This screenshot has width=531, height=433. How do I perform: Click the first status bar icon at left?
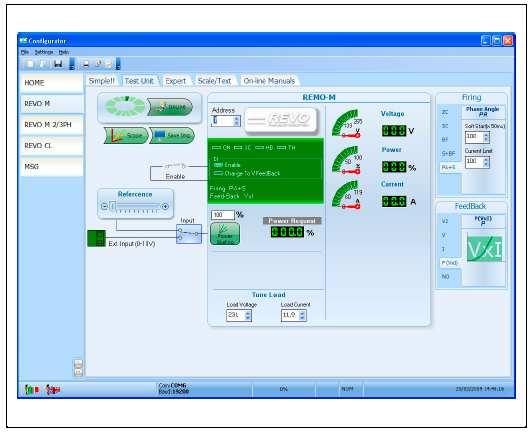point(32,390)
